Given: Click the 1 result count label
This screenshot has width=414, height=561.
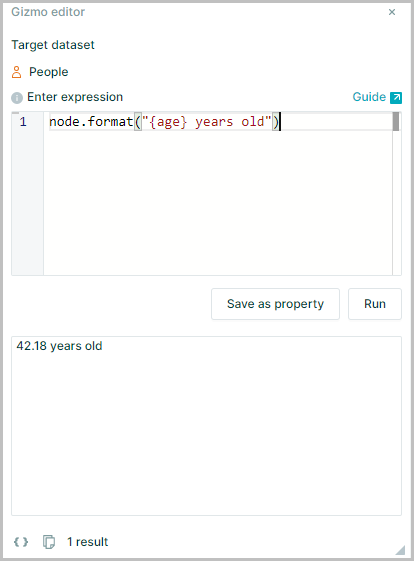Looking at the screenshot, I should pyautogui.click(x=88, y=542).
